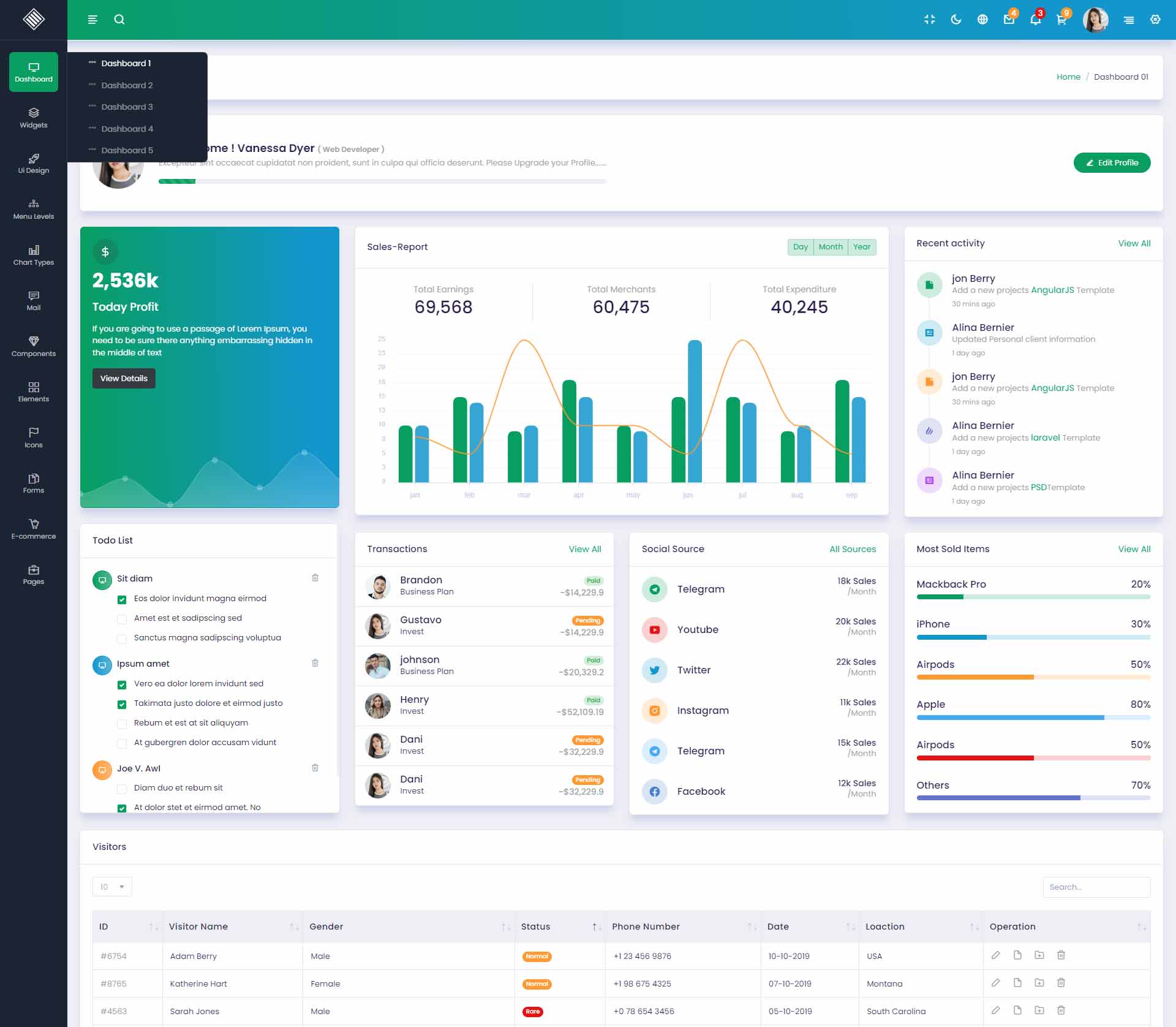Click the Edit Profile button

[1112, 163]
